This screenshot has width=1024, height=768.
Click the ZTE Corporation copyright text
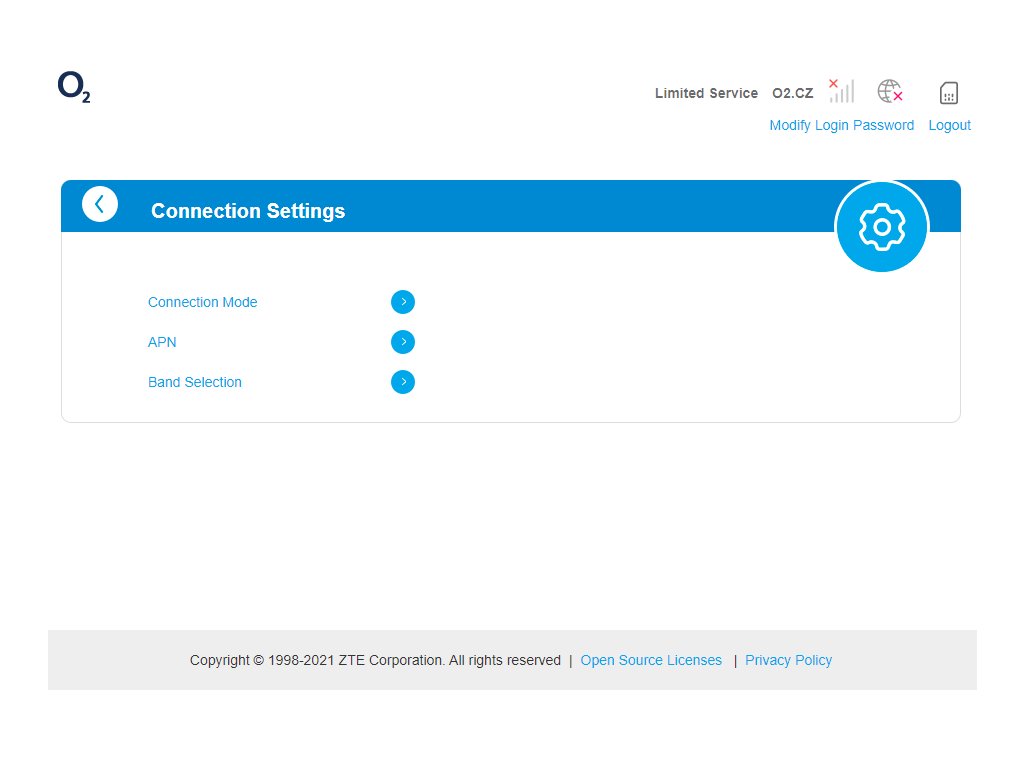375,660
